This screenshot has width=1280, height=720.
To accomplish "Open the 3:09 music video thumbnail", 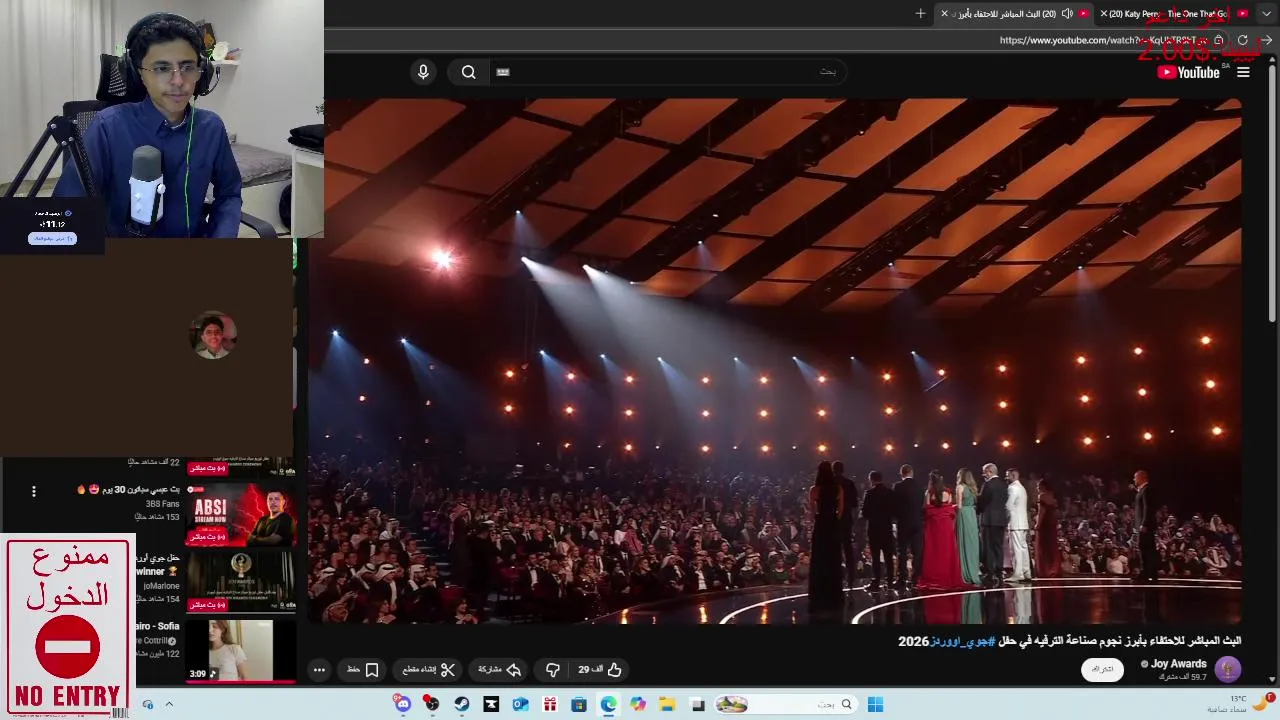I will pyautogui.click(x=241, y=650).
